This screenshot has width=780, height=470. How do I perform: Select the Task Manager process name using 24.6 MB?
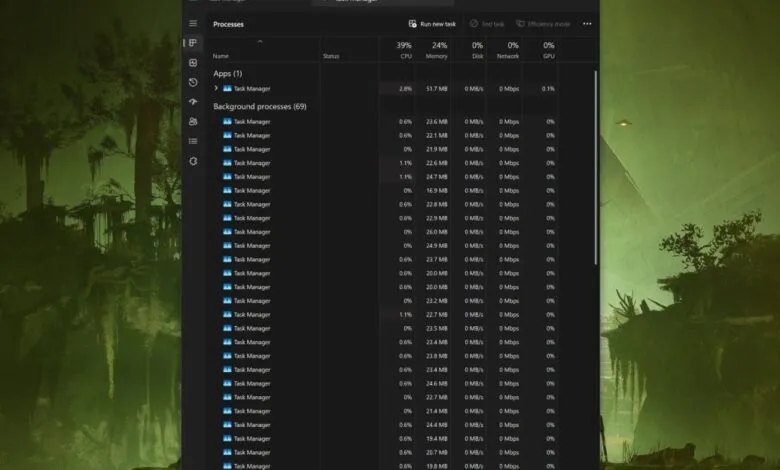tap(252, 383)
